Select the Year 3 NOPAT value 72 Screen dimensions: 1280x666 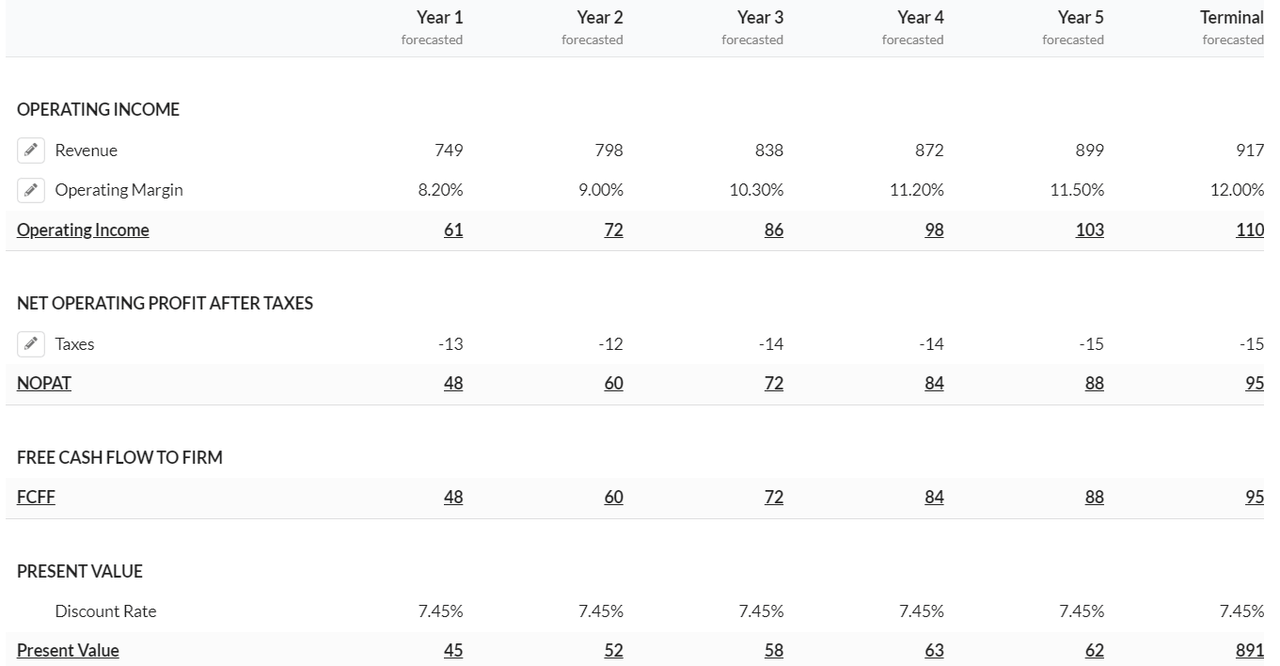click(x=773, y=383)
